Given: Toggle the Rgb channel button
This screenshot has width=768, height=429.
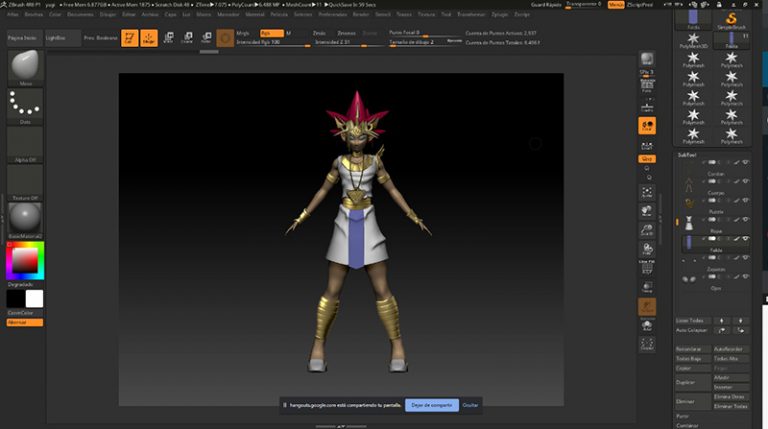Looking at the screenshot, I should (x=272, y=33).
